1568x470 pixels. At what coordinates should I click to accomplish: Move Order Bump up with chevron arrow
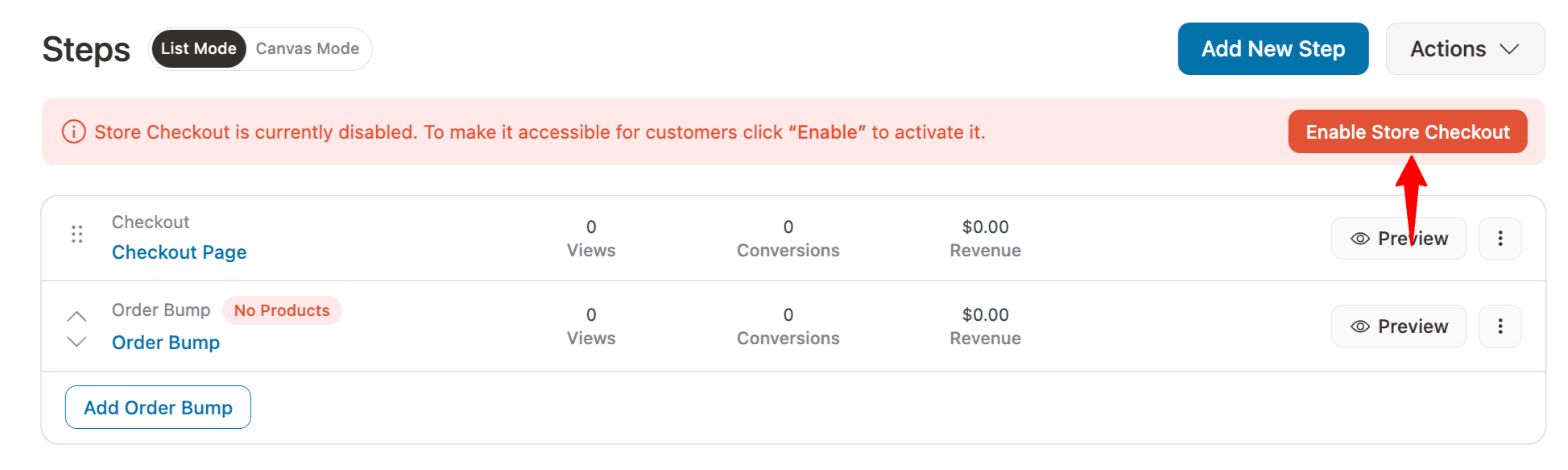tap(77, 316)
